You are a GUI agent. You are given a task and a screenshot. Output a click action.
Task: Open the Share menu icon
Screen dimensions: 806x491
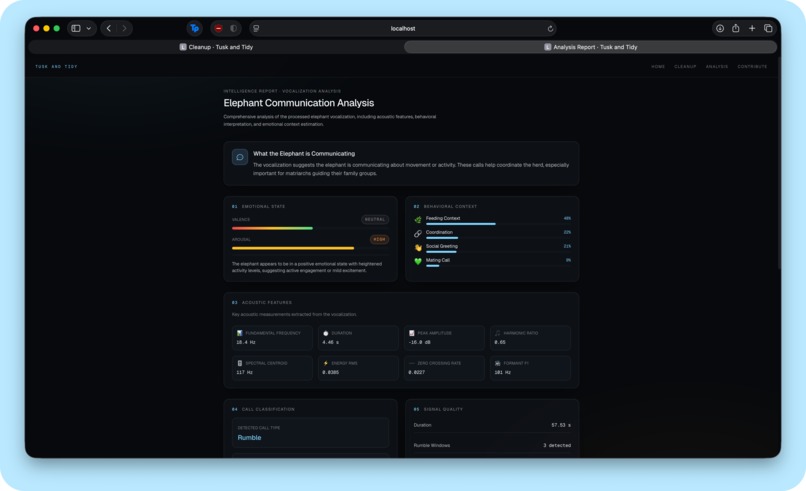tap(736, 28)
